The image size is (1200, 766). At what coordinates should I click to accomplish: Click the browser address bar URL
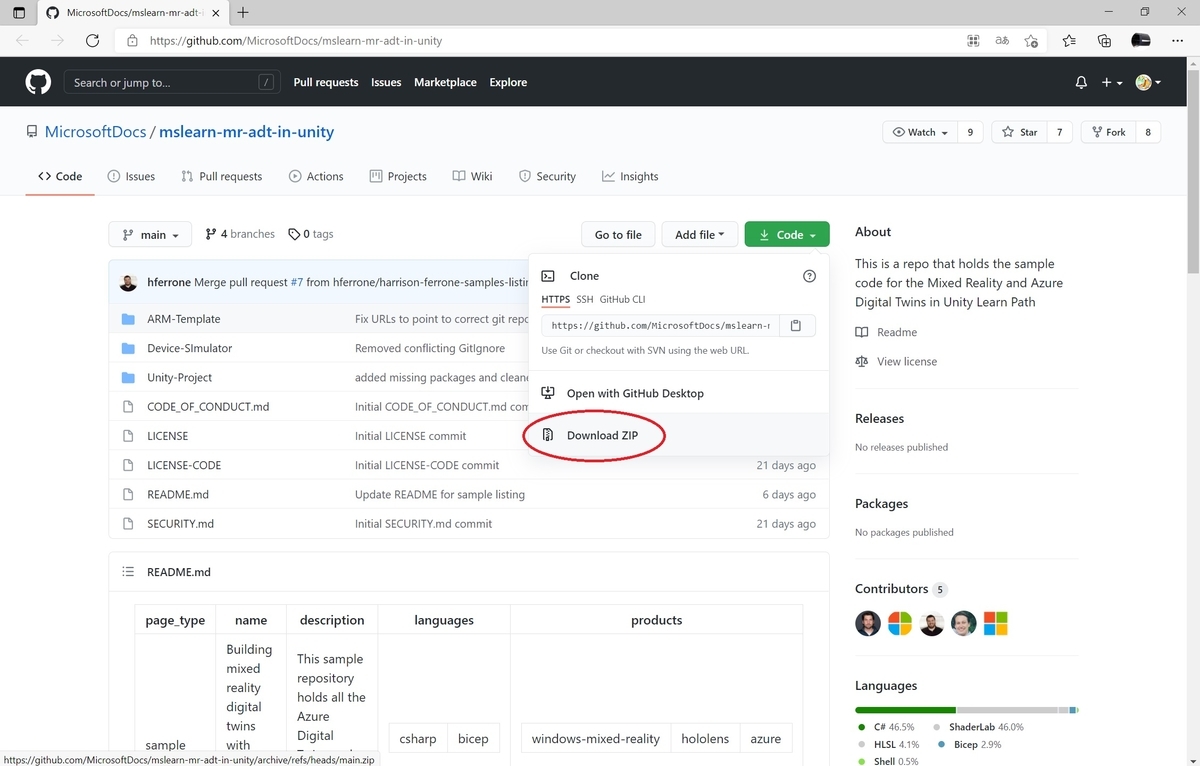click(295, 41)
